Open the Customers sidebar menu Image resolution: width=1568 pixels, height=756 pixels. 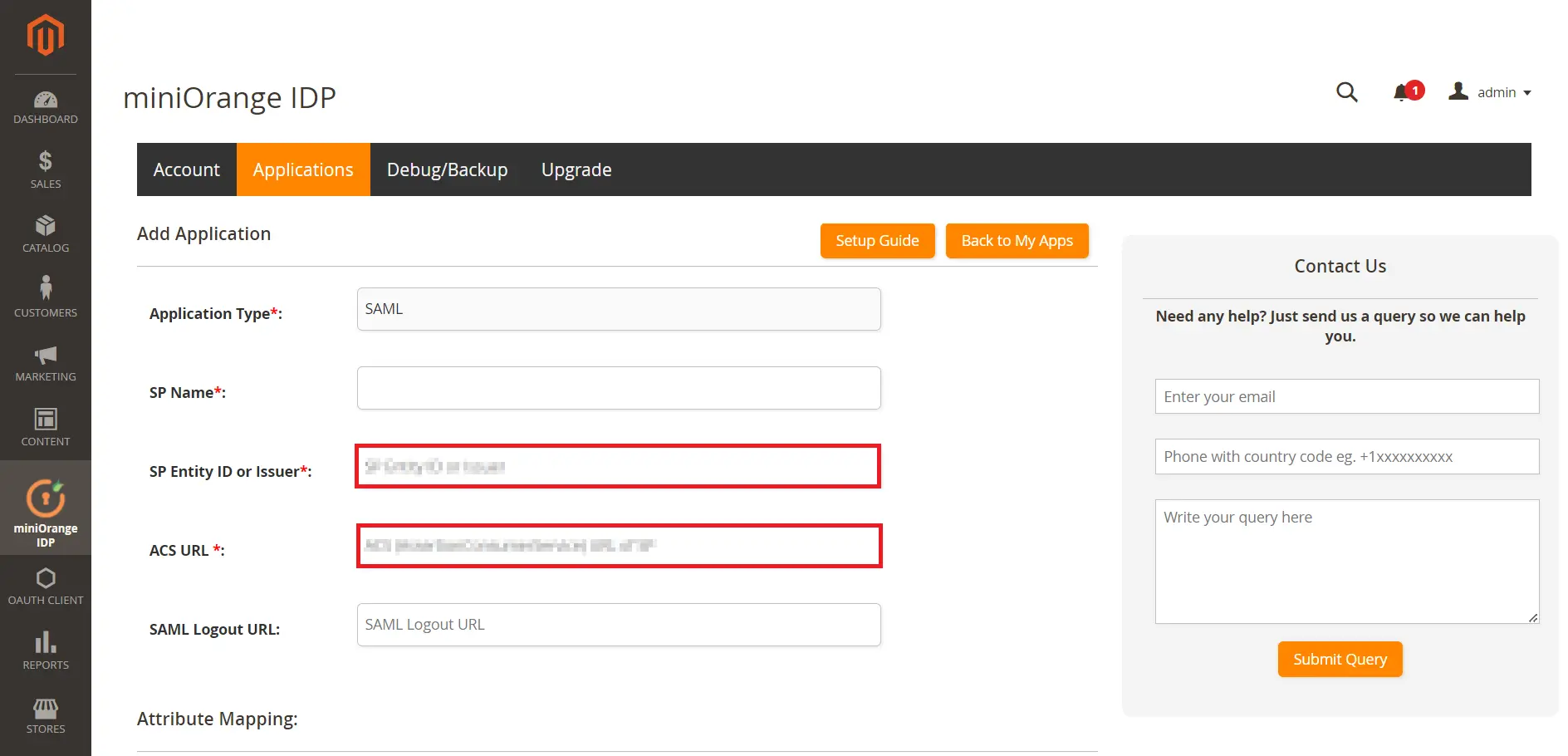tap(46, 298)
